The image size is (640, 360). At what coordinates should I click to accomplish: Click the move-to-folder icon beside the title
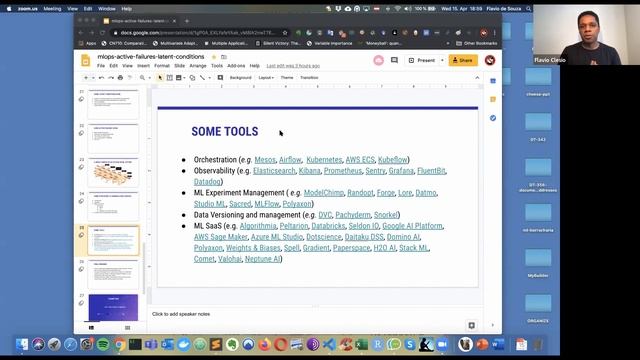(x=224, y=57)
